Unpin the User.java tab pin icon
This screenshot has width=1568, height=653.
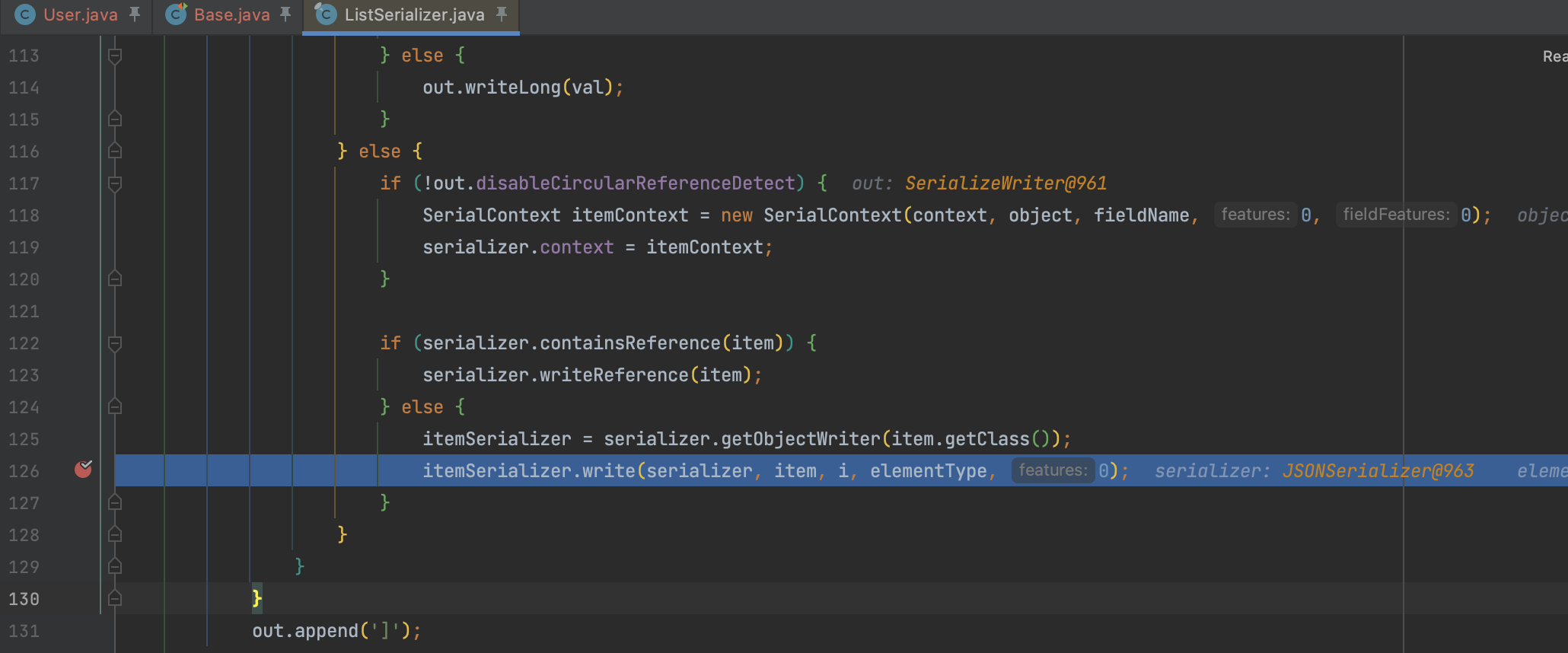click(135, 14)
